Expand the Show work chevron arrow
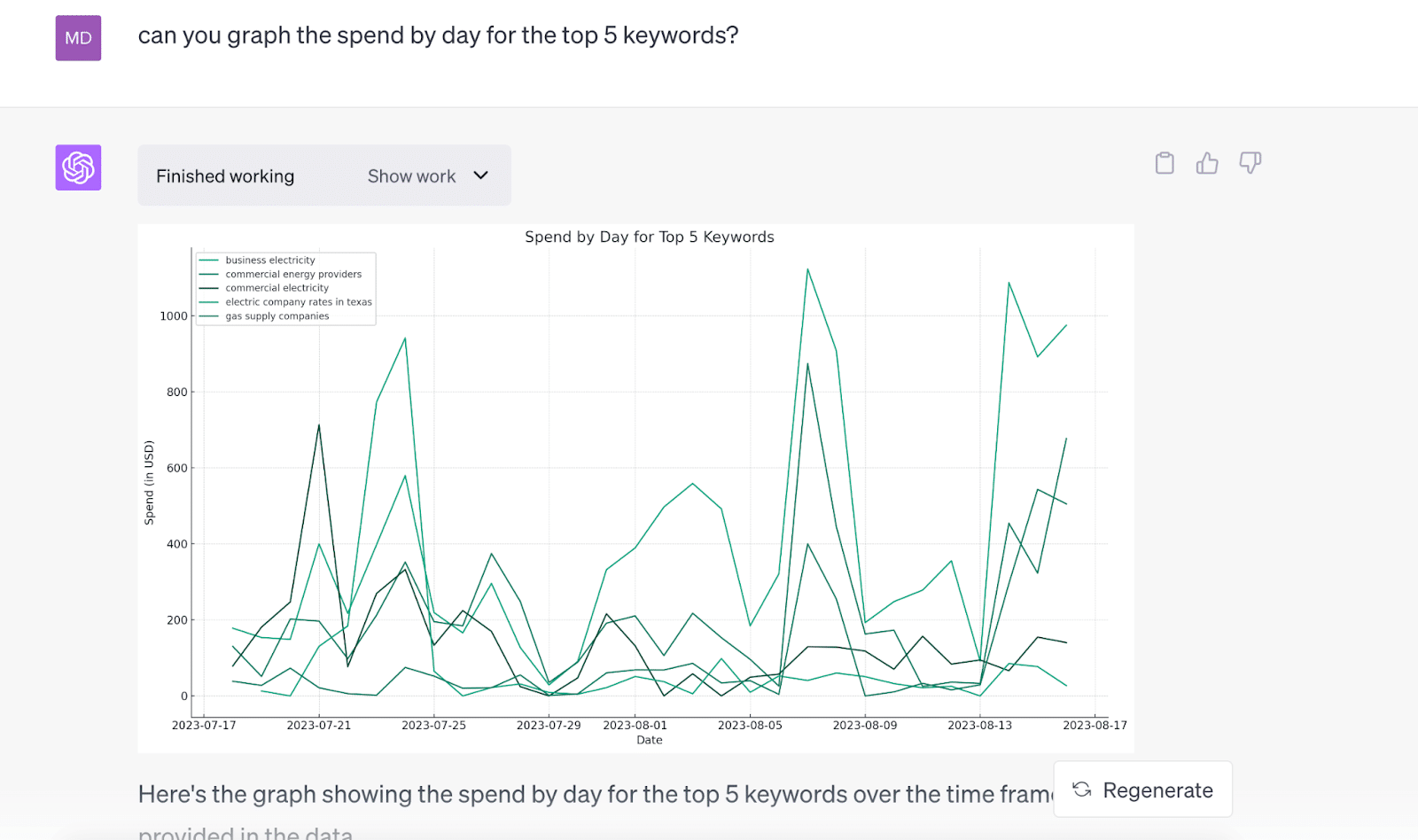Viewport: 1418px width, 840px height. (x=481, y=175)
